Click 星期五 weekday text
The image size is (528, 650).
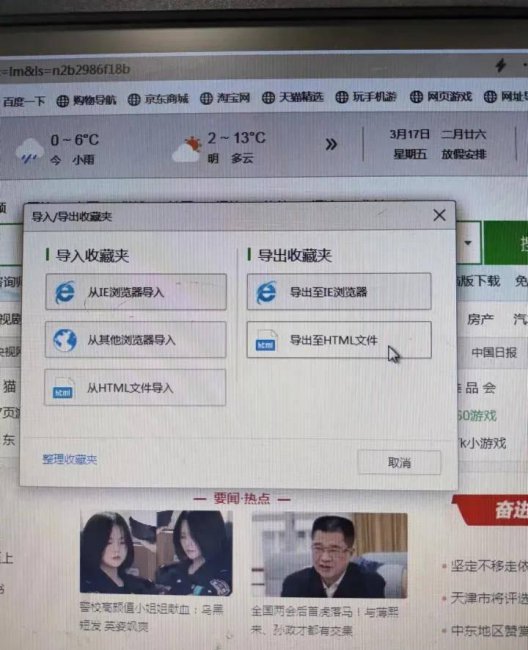(x=410, y=154)
